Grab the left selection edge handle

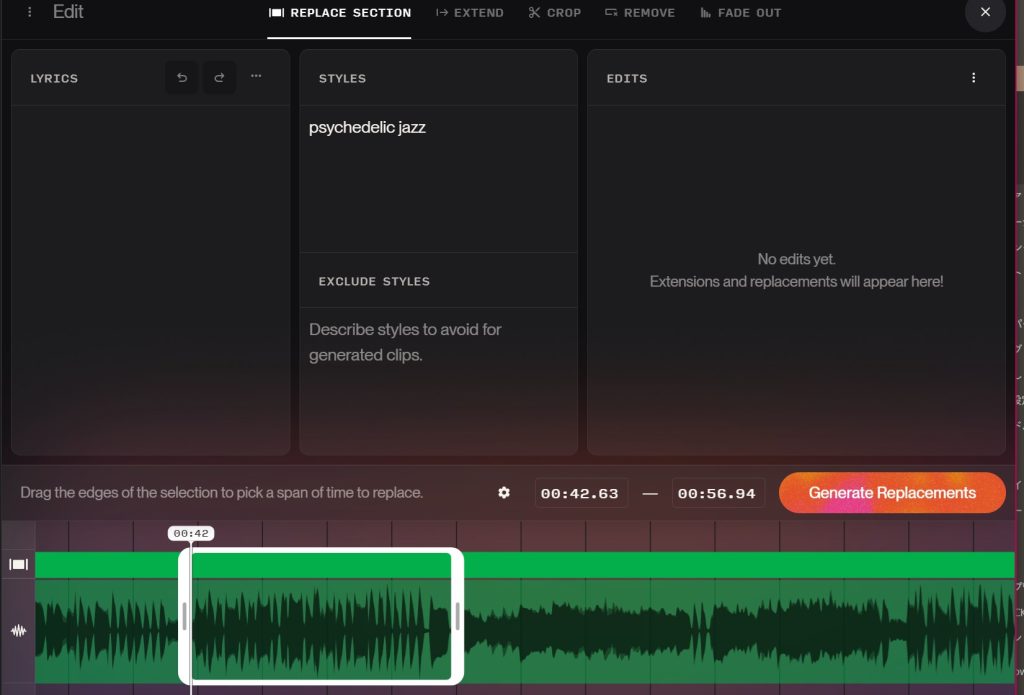[x=185, y=617]
